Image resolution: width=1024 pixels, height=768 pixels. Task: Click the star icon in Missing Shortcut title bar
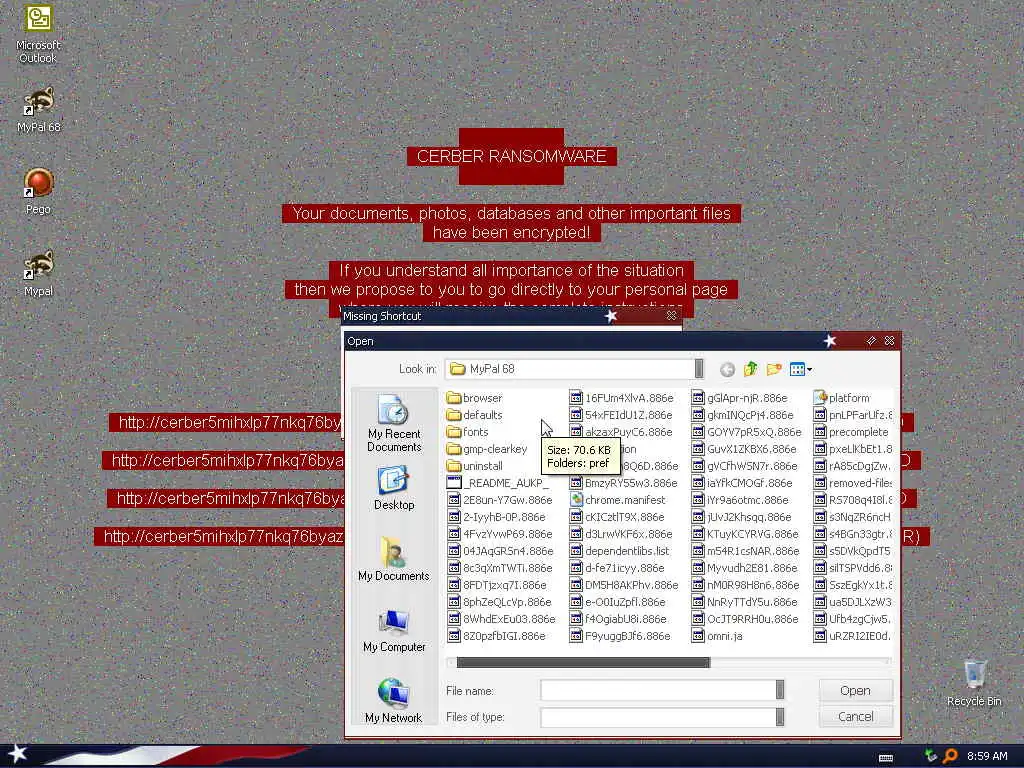[611, 316]
